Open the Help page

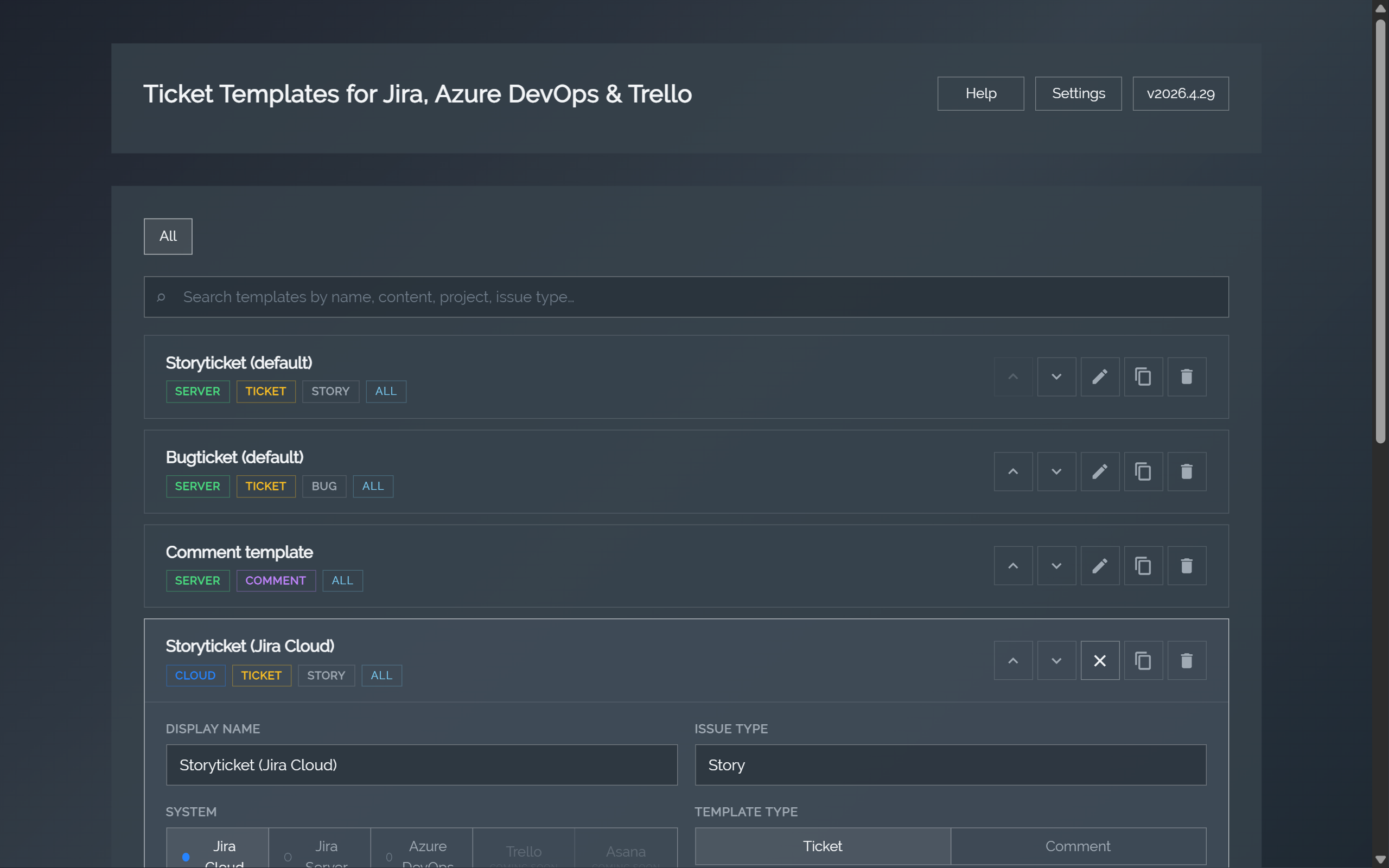(980, 93)
